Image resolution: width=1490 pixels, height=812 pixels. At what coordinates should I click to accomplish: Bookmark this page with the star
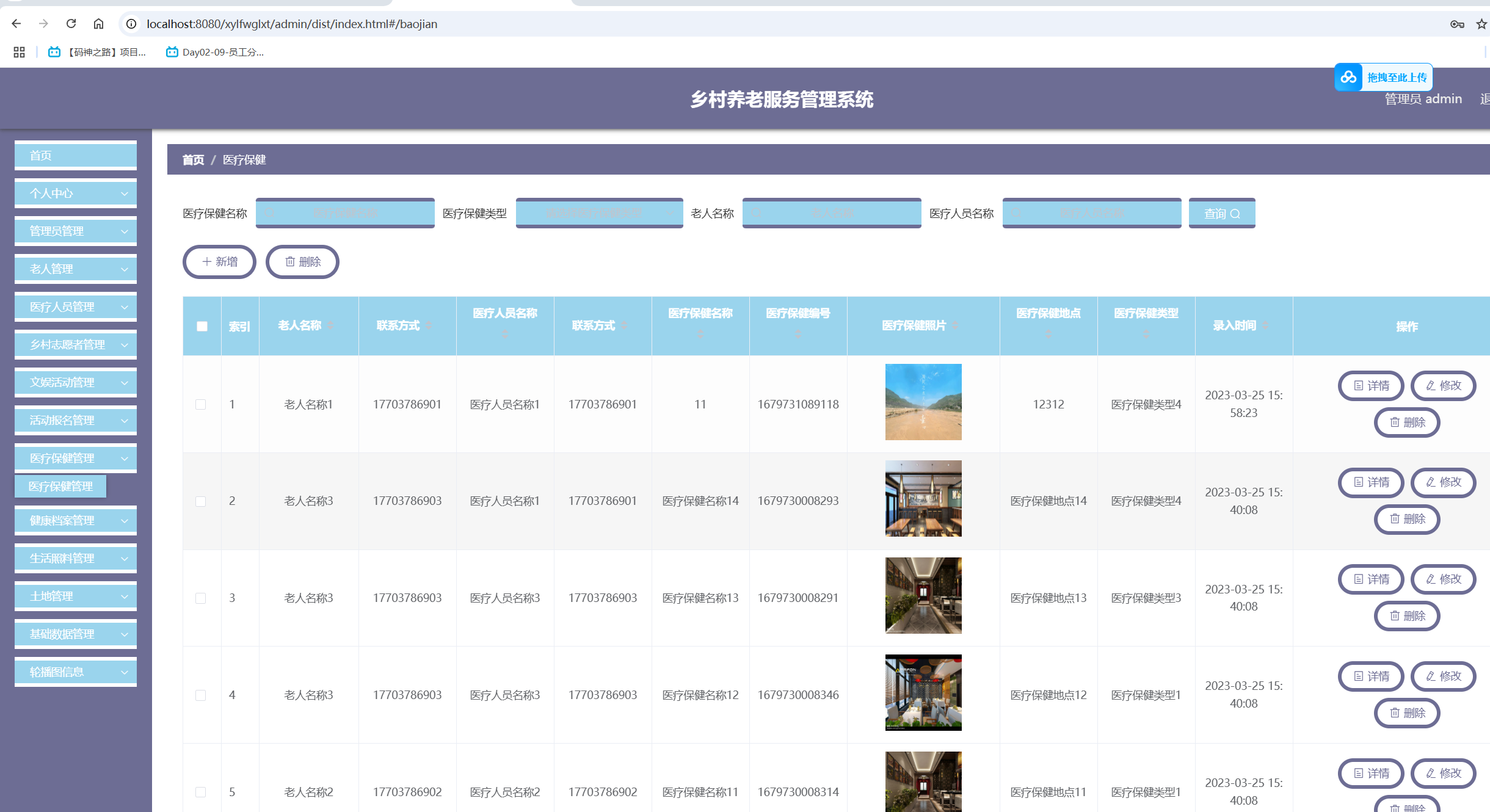(x=1481, y=24)
